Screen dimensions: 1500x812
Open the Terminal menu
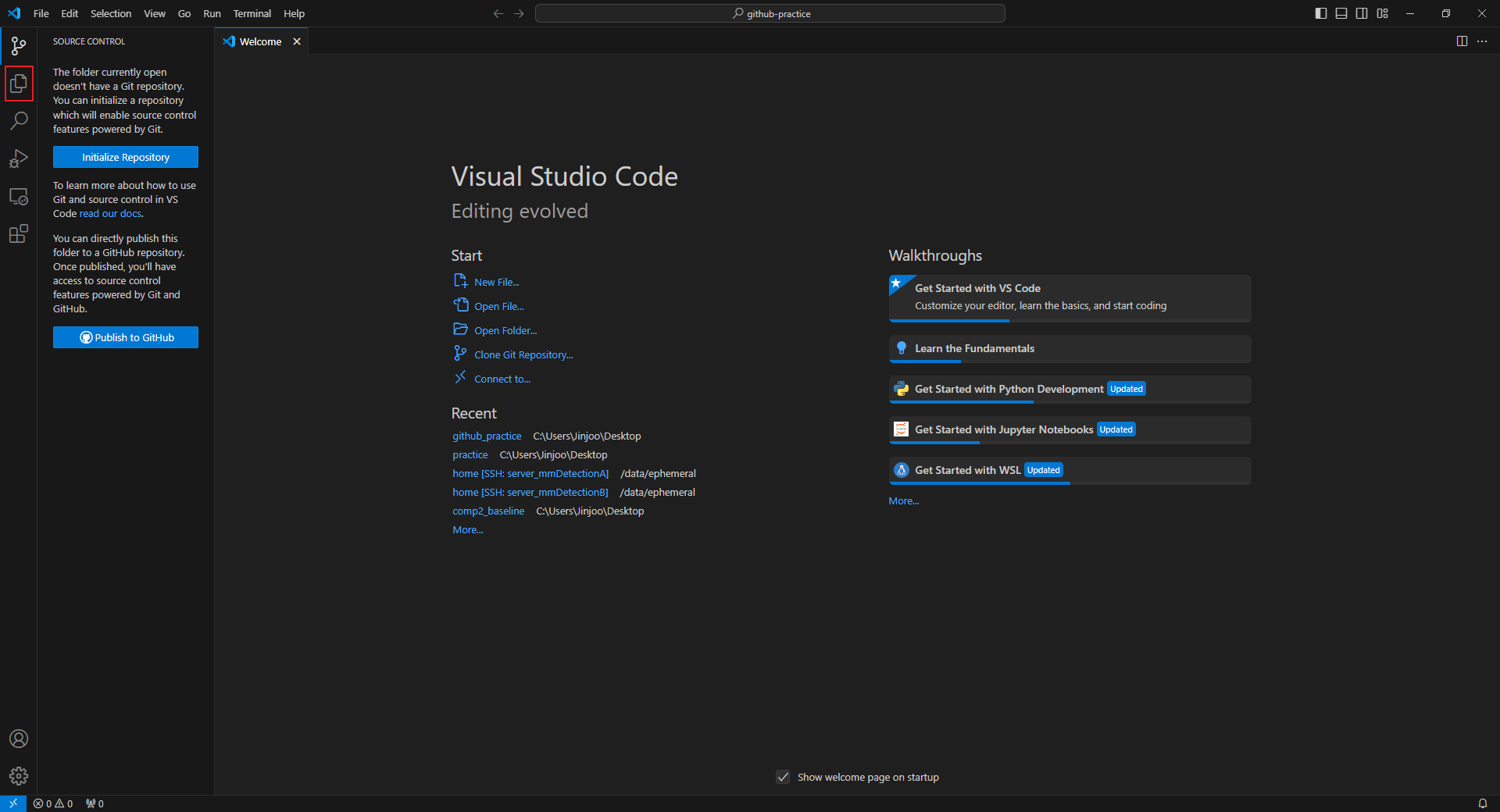(x=252, y=13)
